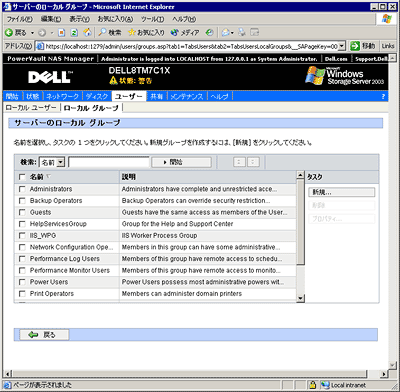Switch to the ネットワーク tab
Screen dimensions: 400x392
point(62,96)
